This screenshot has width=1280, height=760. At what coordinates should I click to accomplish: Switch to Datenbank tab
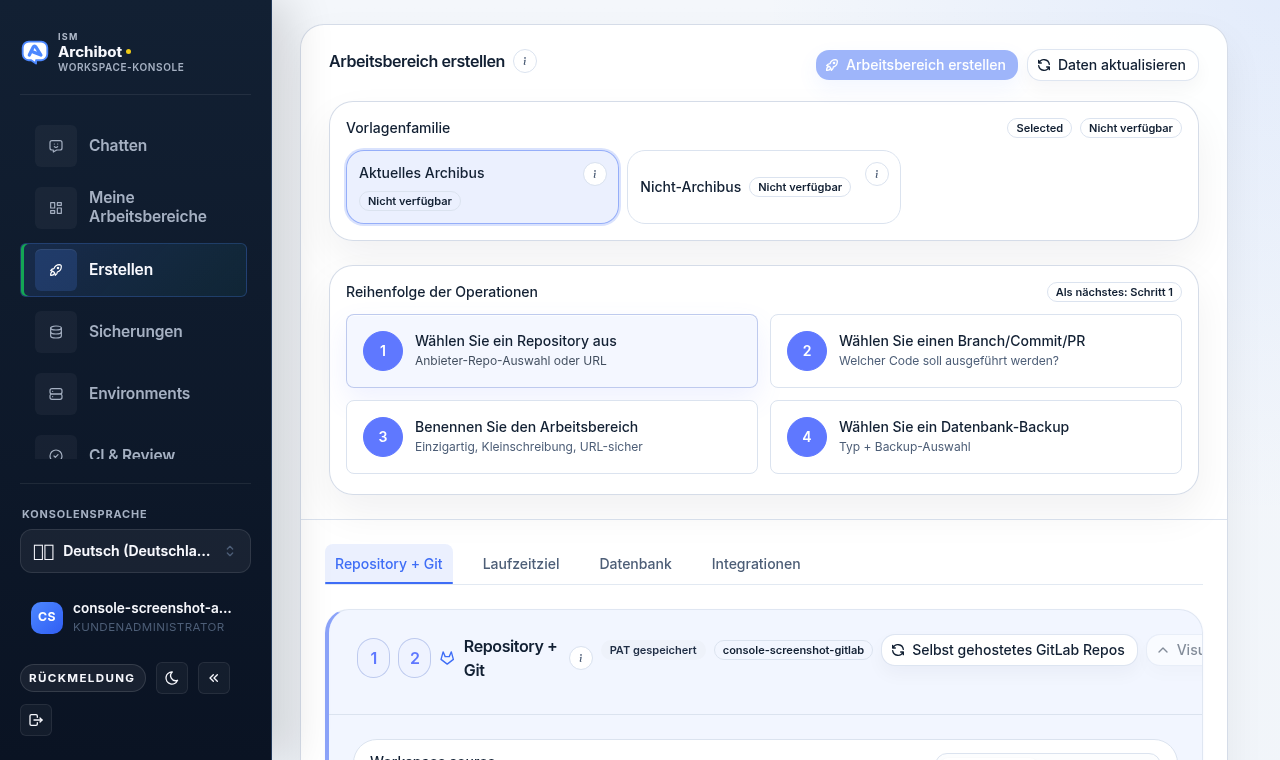pyautogui.click(x=636, y=564)
